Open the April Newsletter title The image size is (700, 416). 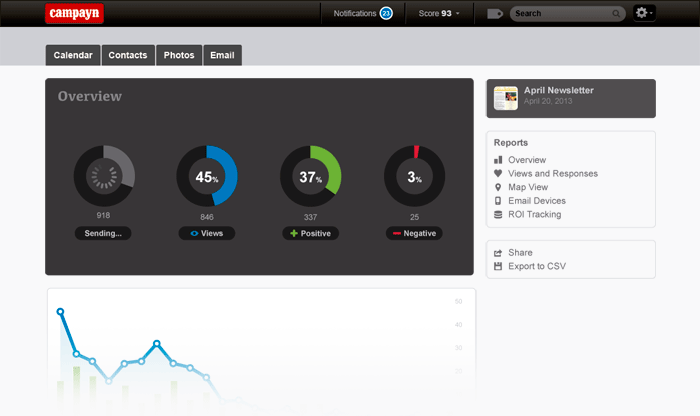[558, 90]
